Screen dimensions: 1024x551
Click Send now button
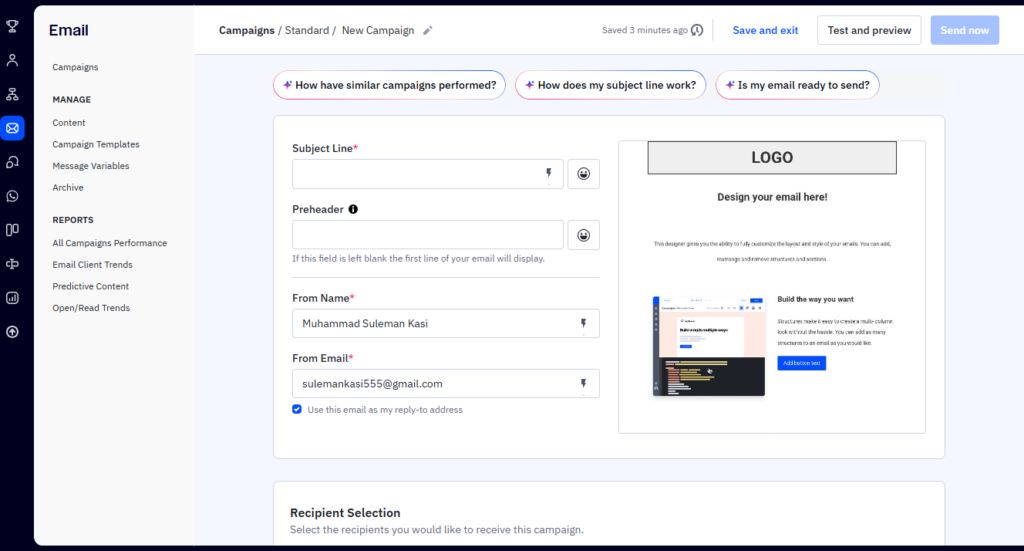tap(965, 30)
